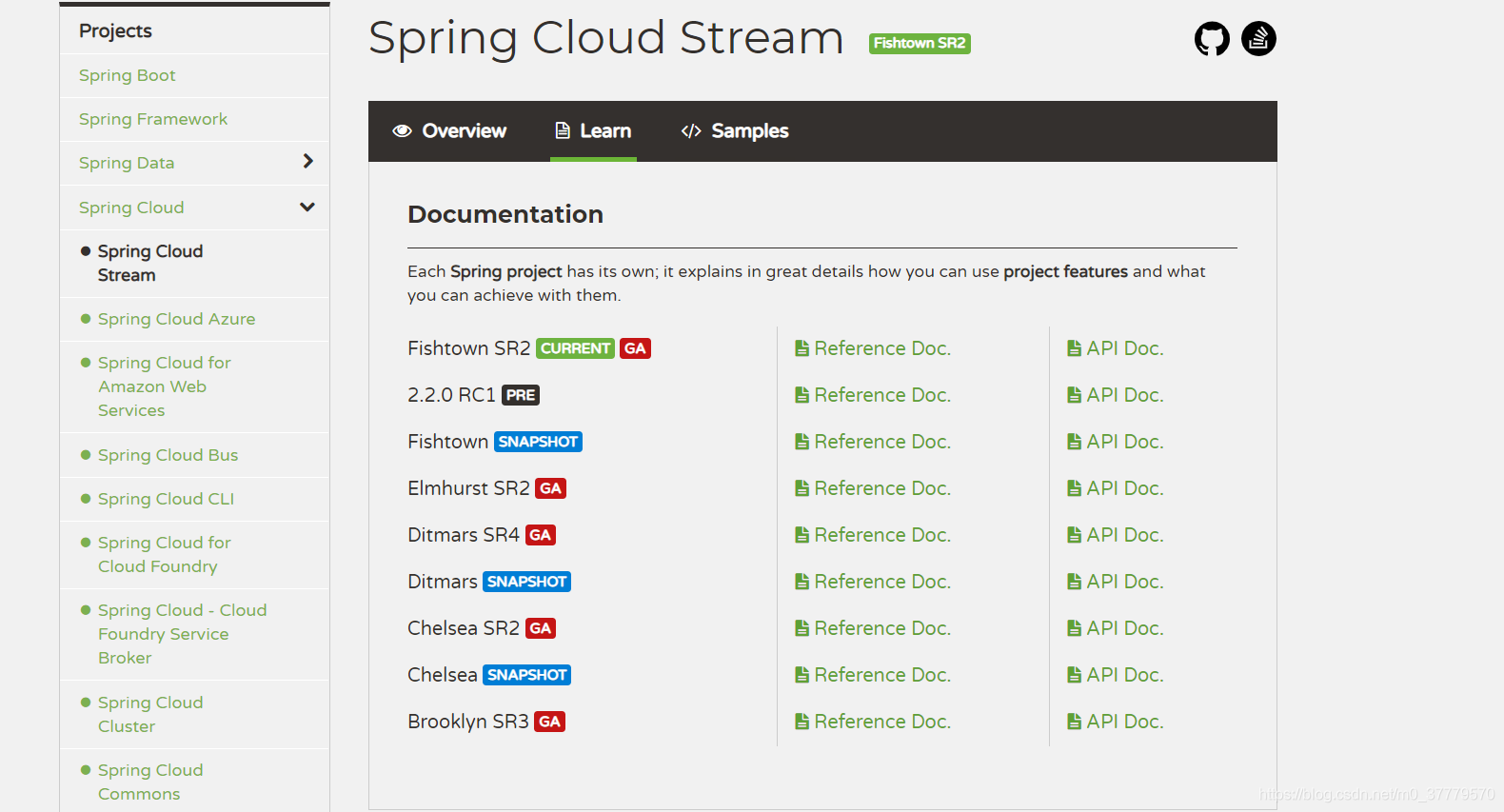Click the Elmhurst SR2 version label
The image size is (1504, 812).
point(468,488)
